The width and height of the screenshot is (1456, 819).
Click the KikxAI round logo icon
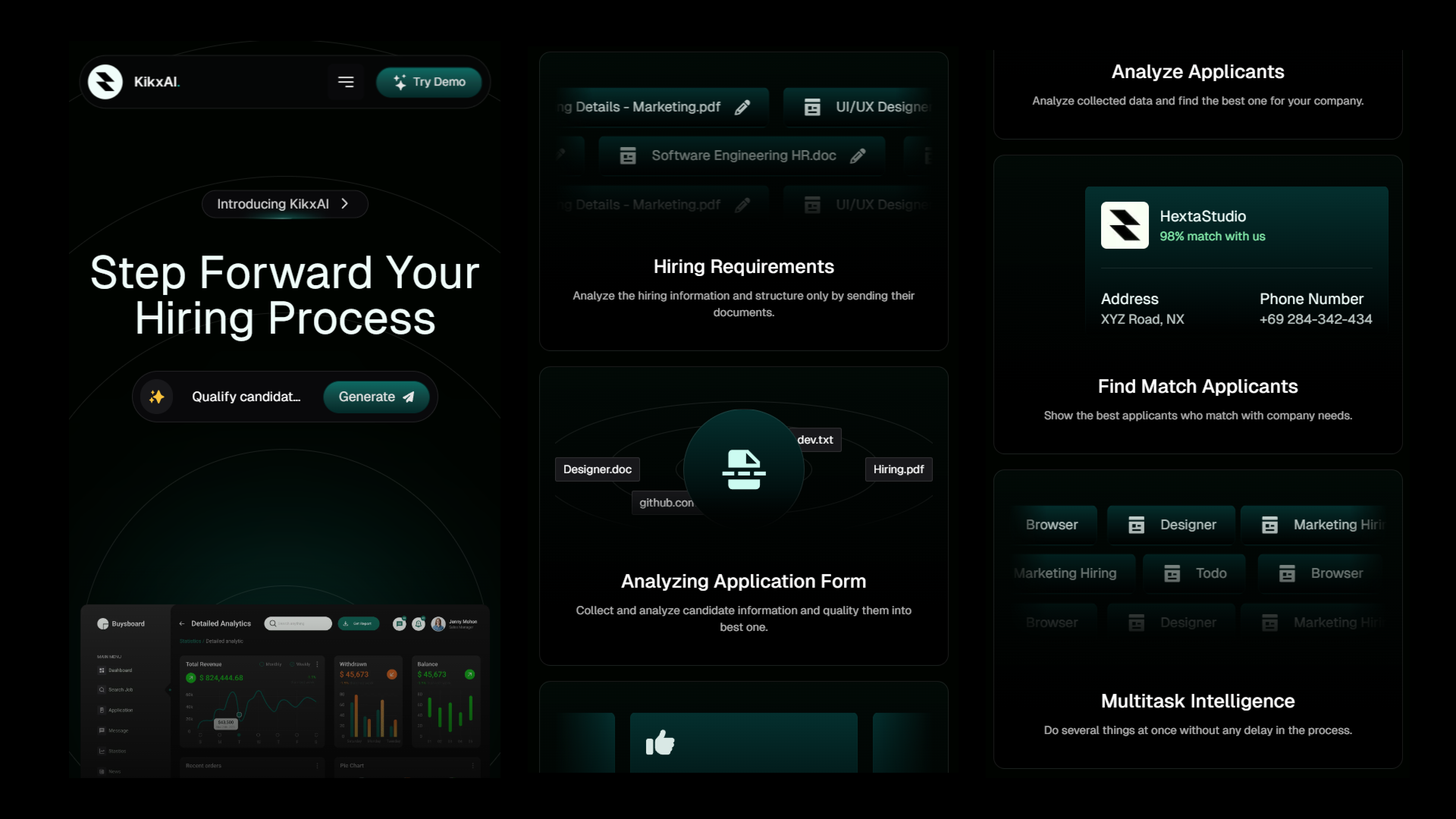coord(105,82)
